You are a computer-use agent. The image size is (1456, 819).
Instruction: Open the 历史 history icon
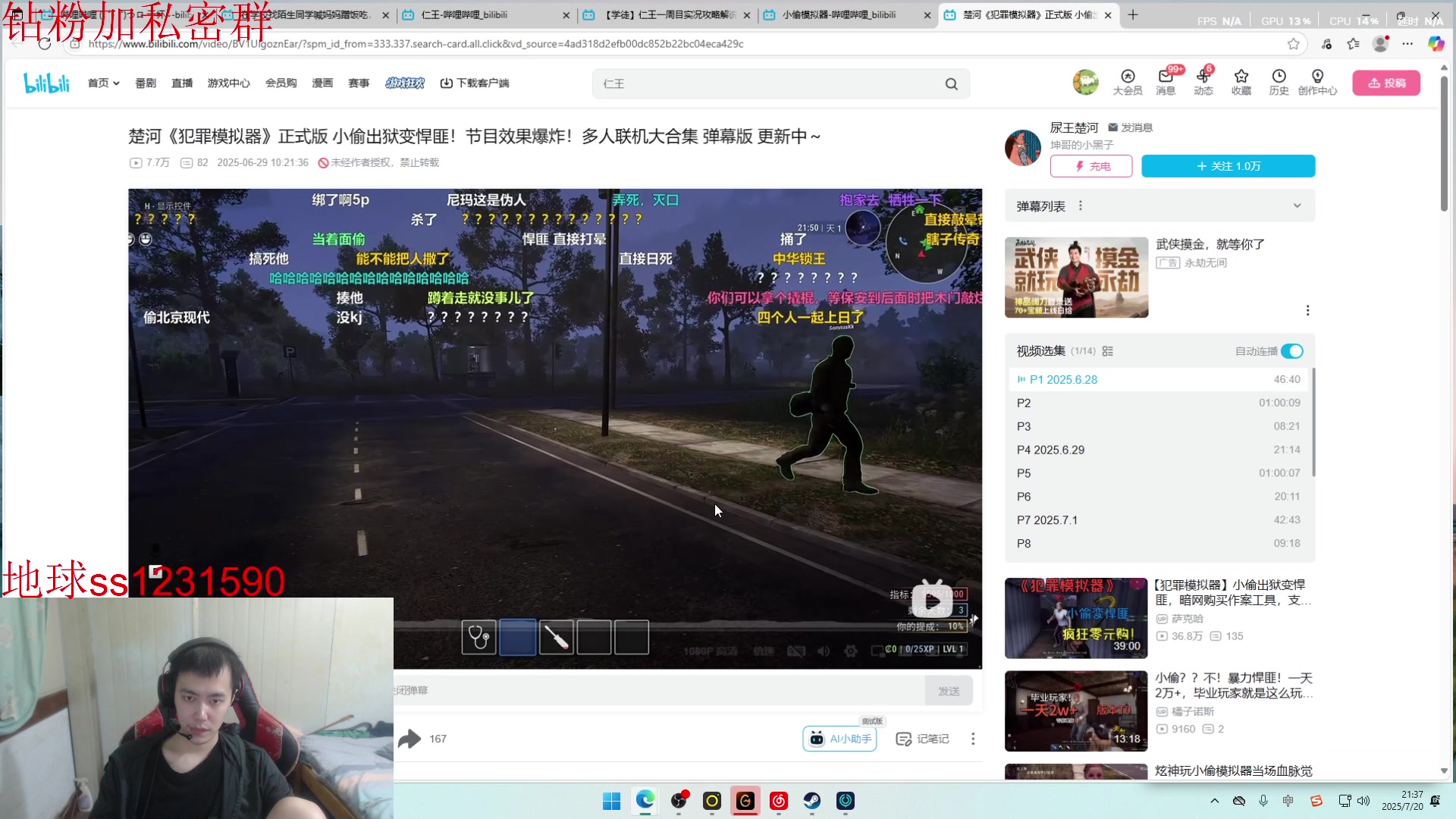(x=1279, y=82)
